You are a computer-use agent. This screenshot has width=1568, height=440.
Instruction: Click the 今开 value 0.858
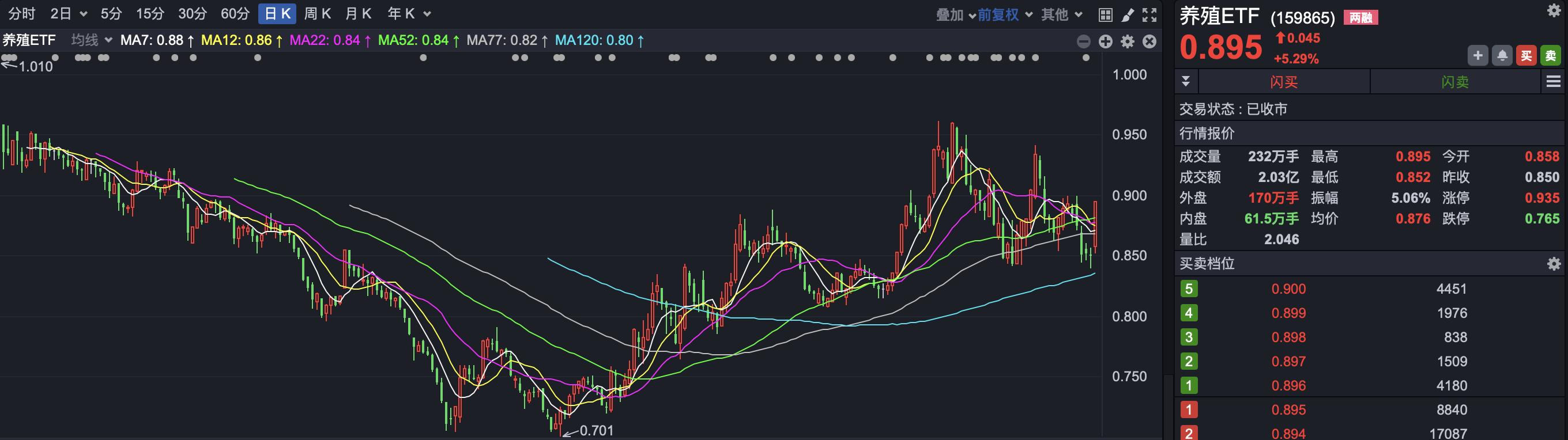click(x=1542, y=156)
